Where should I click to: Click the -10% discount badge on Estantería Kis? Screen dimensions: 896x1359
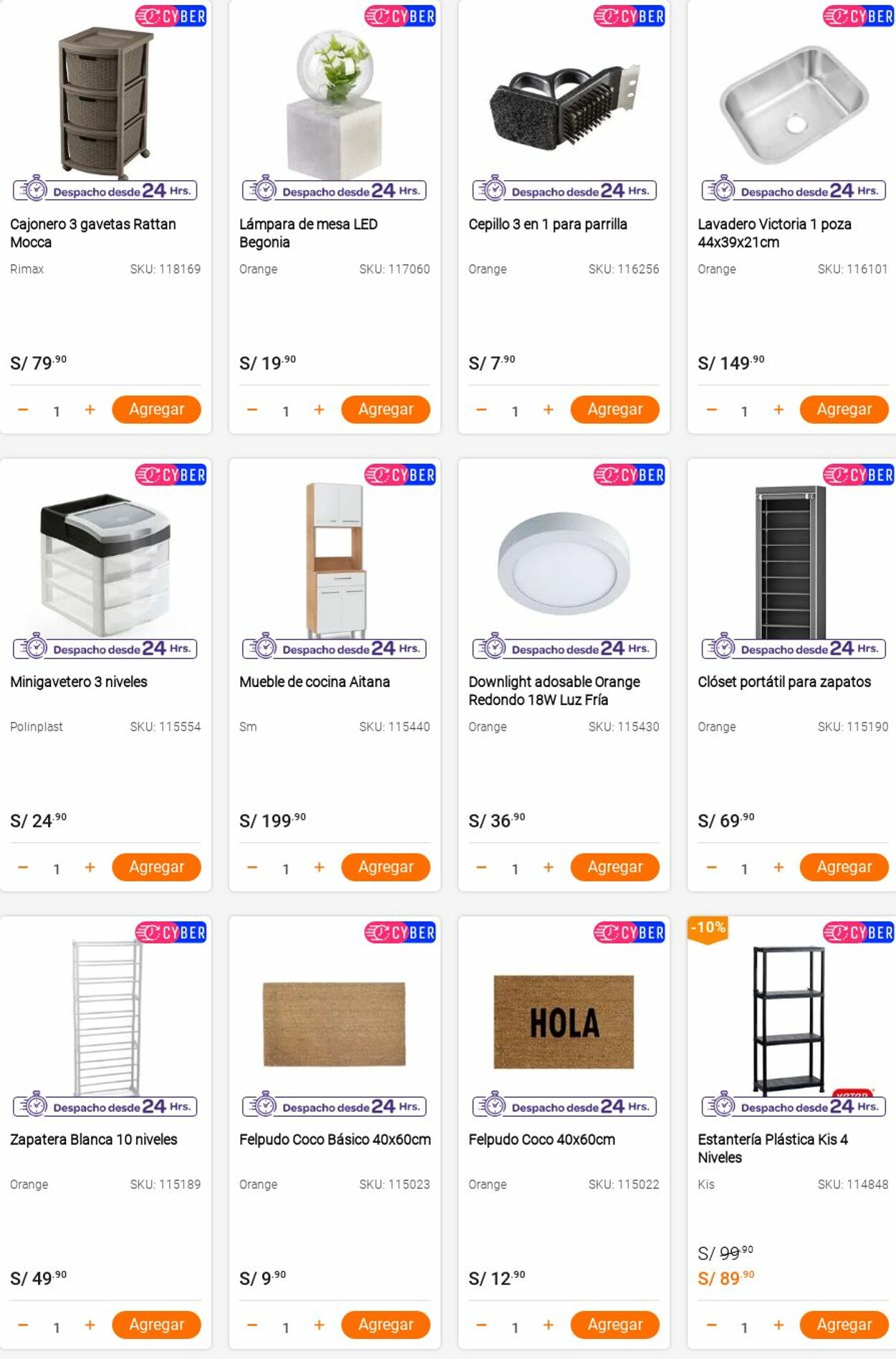pyautogui.click(x=707, y=928)
